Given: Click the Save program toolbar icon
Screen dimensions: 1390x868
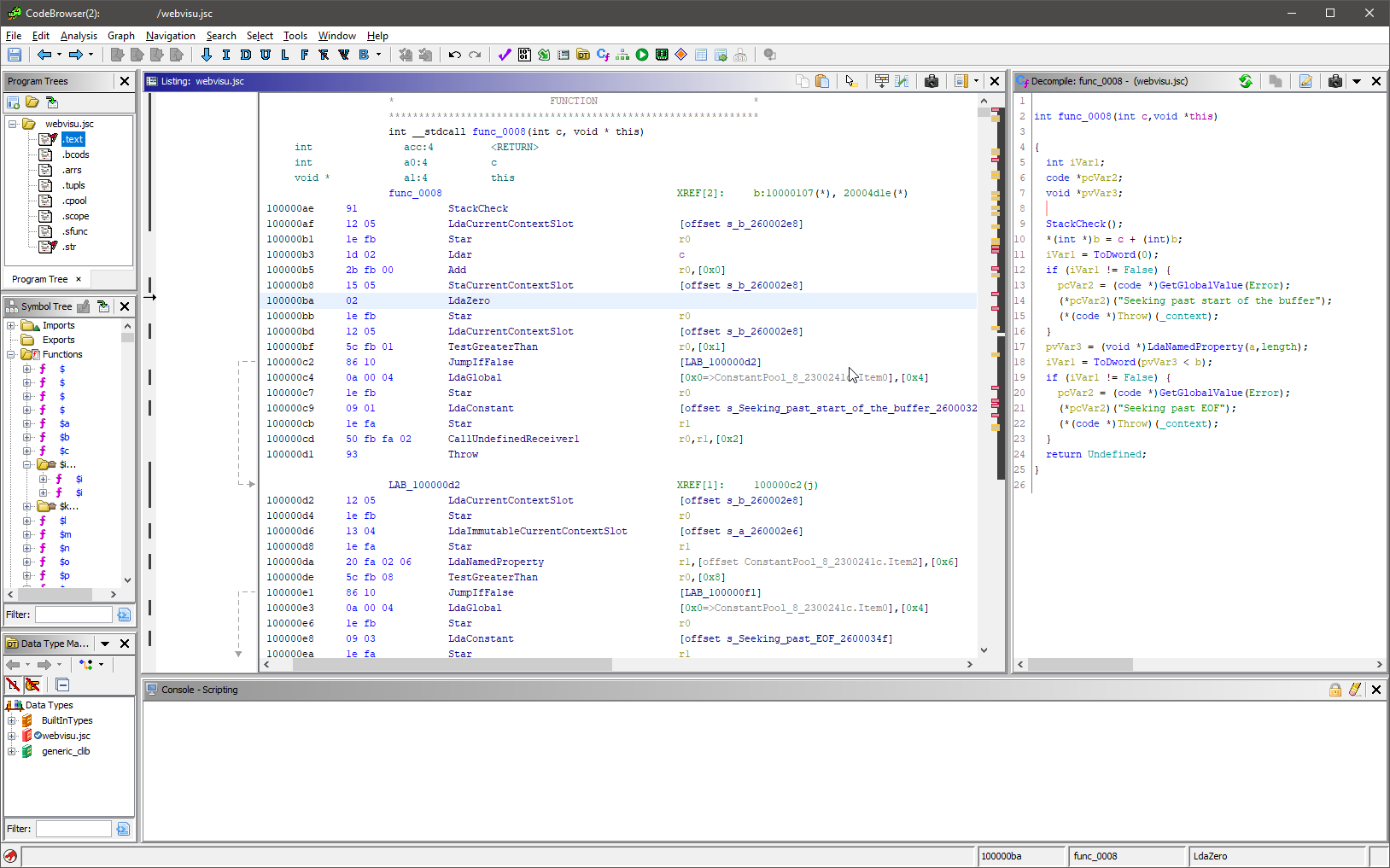Looking at the screenshot, I should (15, 55).
